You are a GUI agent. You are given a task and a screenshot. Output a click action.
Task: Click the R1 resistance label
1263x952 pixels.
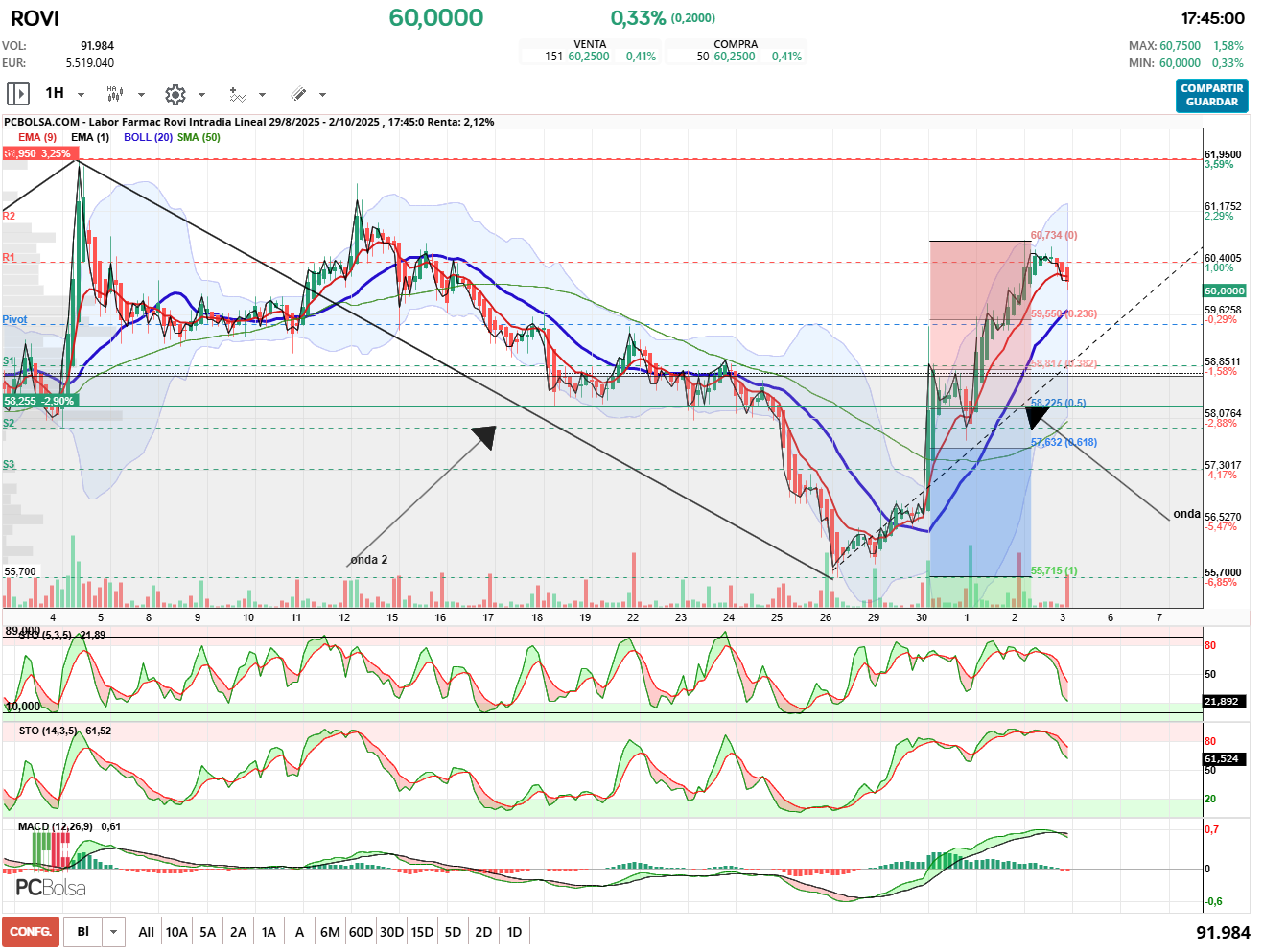[x=9, y=257]
